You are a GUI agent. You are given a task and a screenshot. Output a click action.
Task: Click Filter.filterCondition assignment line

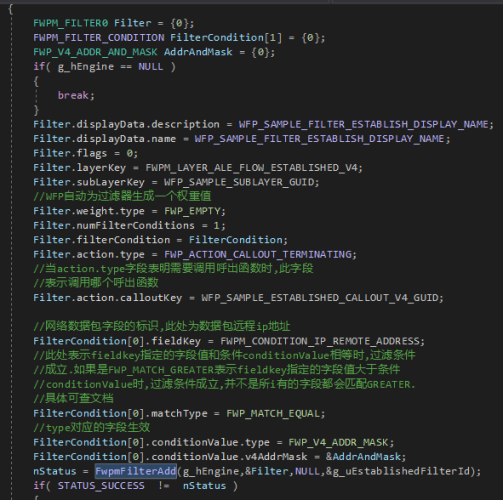point(160,240)
